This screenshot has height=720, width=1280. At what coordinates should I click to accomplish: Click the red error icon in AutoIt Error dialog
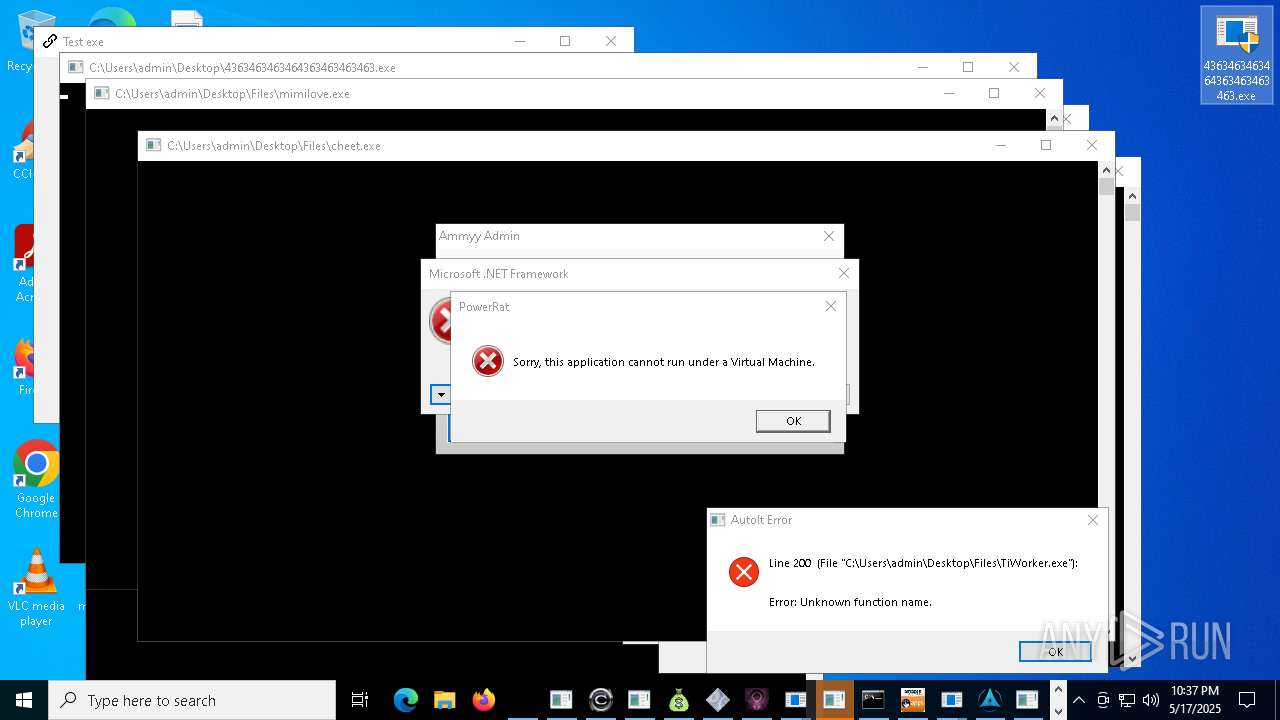[744, 571]
